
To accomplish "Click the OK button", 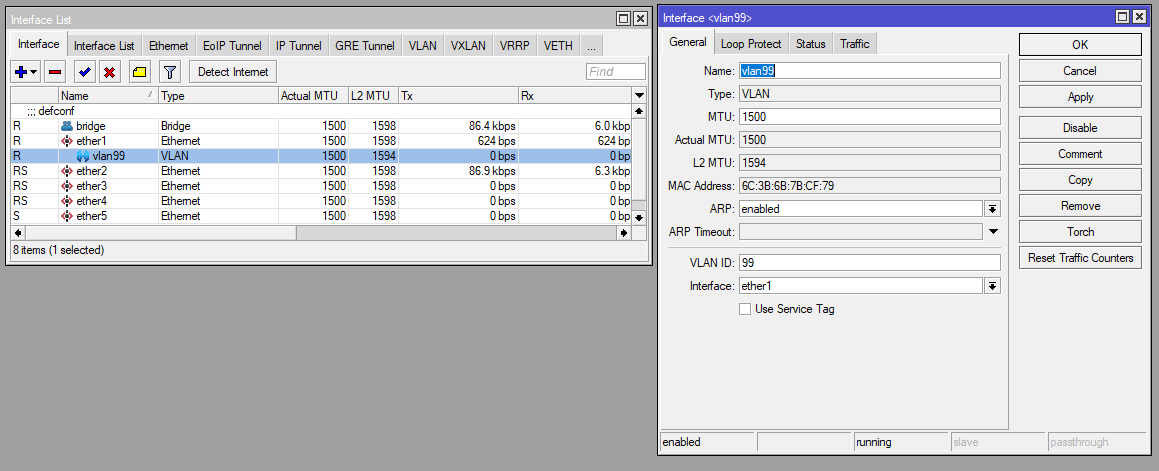I will 1080,44.
